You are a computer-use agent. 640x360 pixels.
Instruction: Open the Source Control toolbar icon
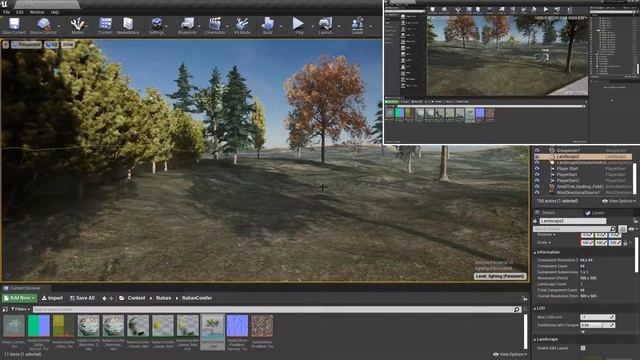tap(43, 24)
